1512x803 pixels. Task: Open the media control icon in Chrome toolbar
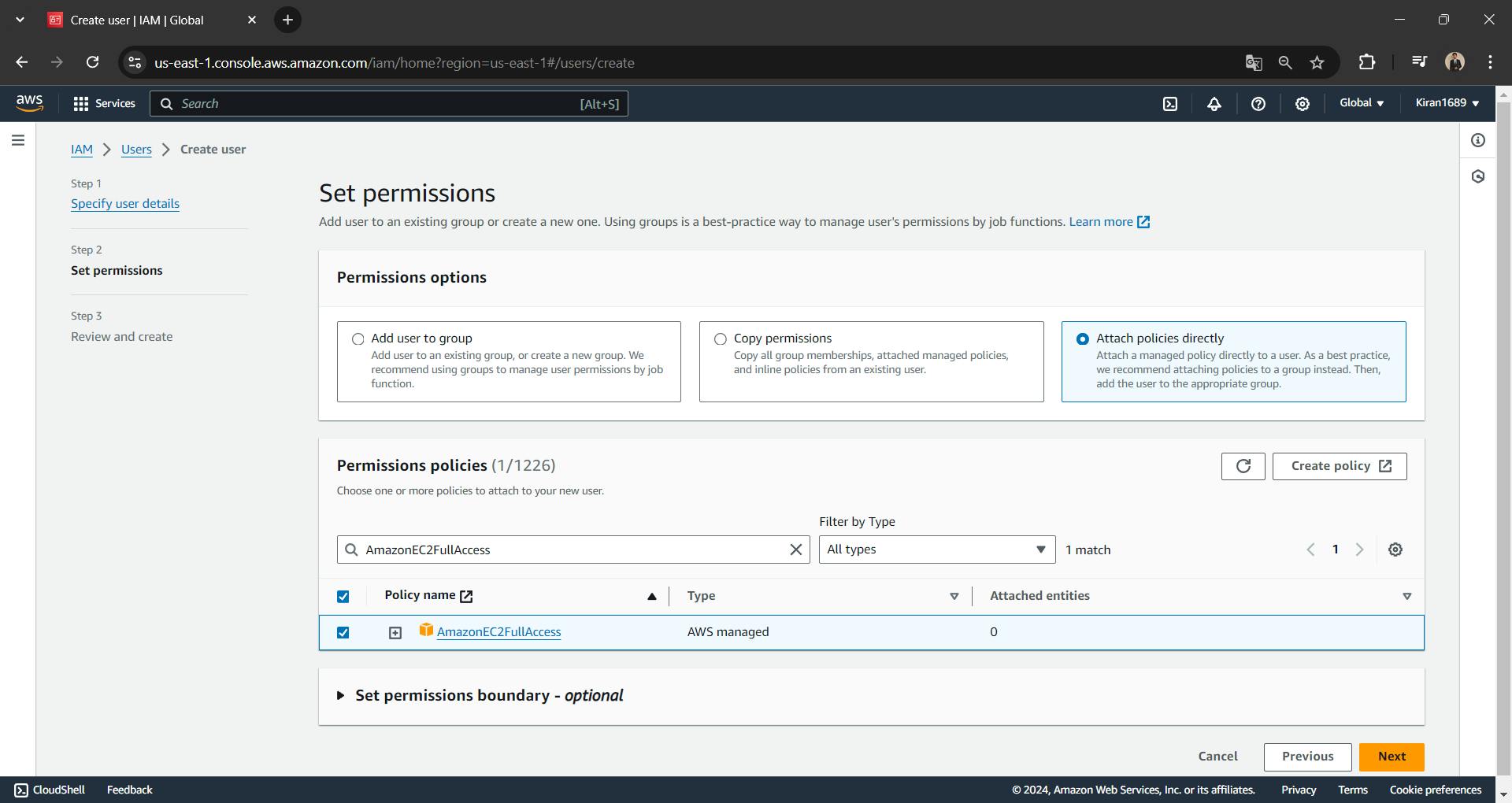(x=1419, y=62)
